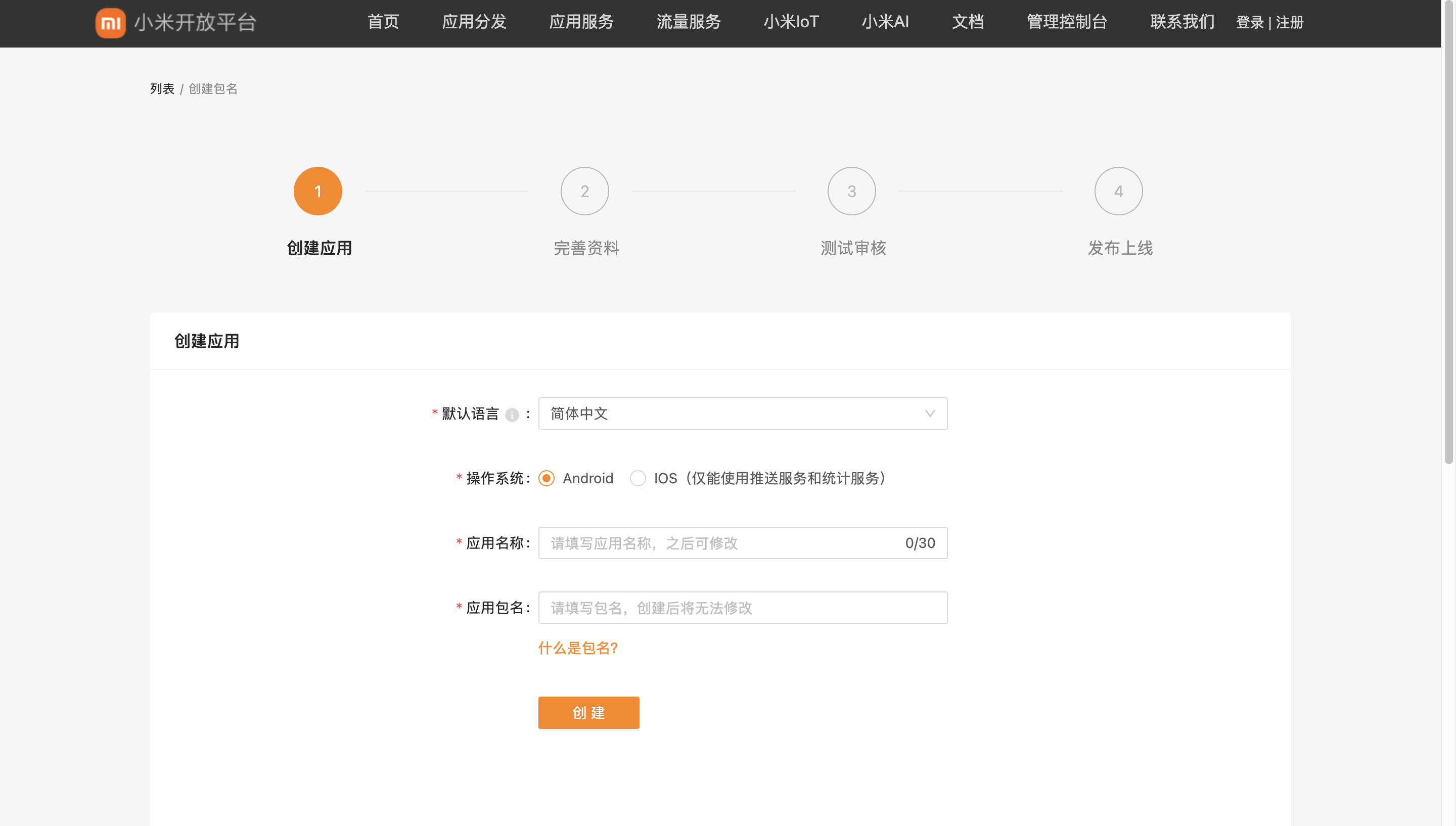Click the 注册 link
The image size is (1456, 826).
(x=1289, y=23)
